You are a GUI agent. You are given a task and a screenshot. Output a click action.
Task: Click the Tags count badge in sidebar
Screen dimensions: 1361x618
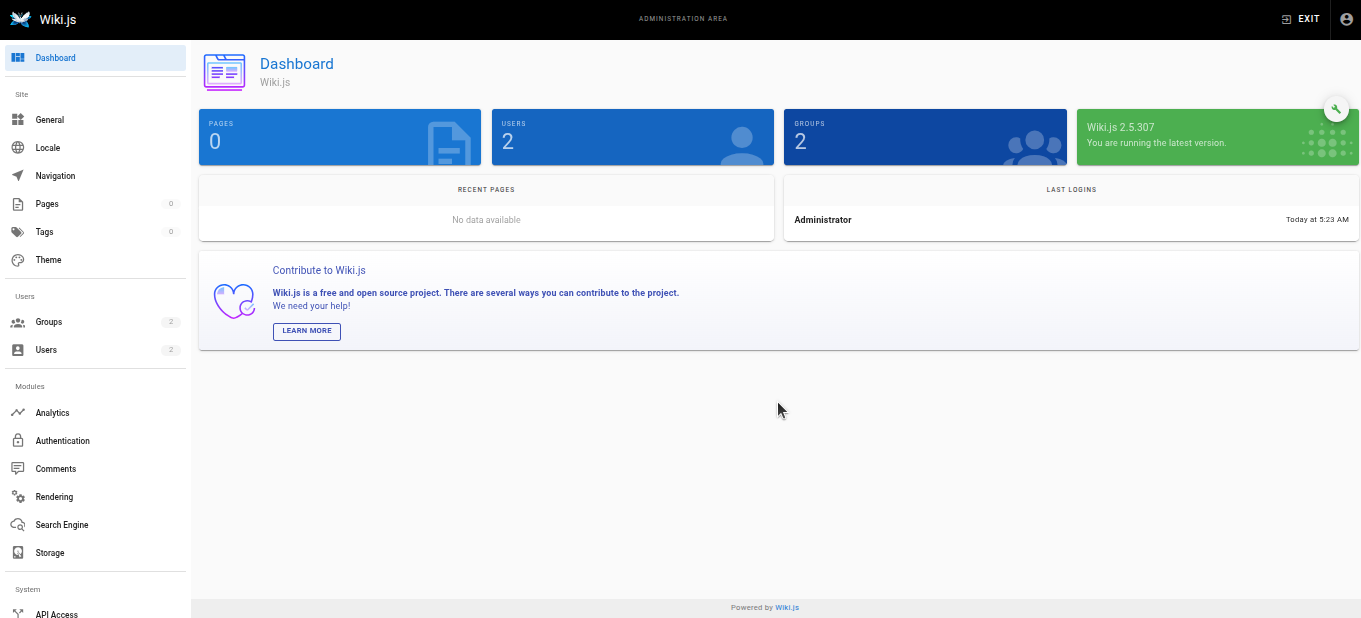point(171,232)
